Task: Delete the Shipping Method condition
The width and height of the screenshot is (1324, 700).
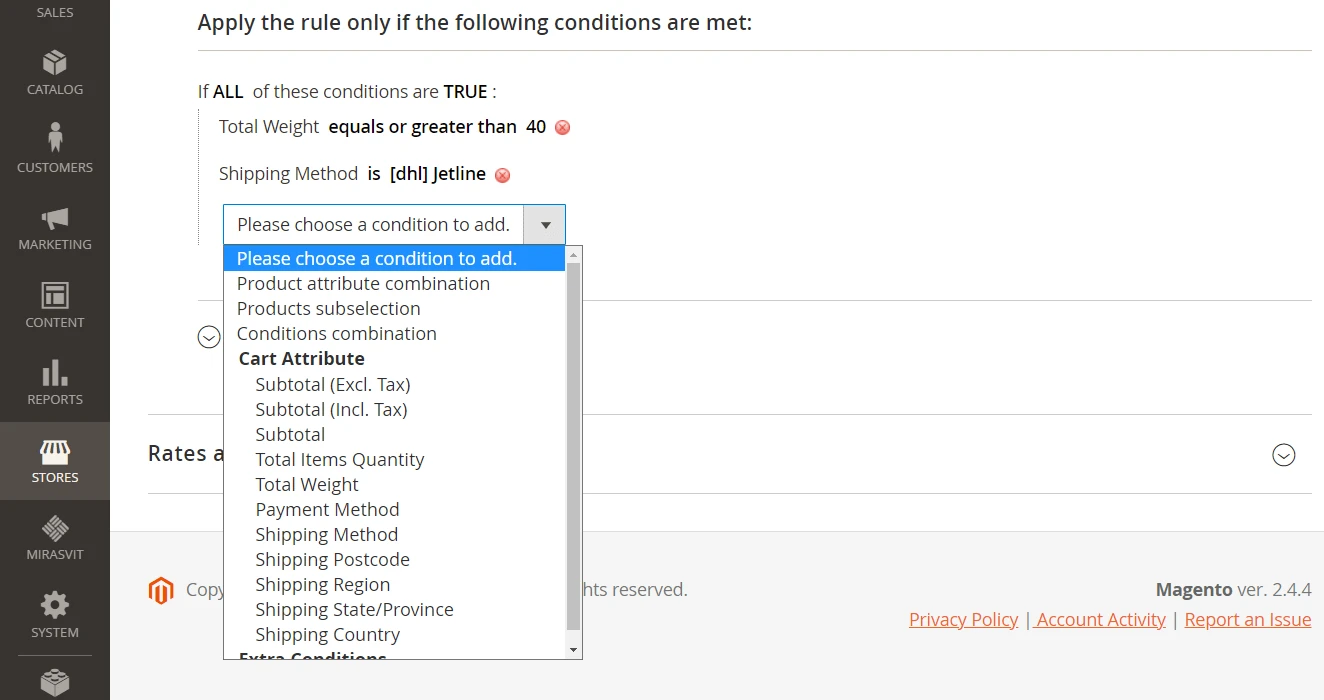Action: (503, 175)
